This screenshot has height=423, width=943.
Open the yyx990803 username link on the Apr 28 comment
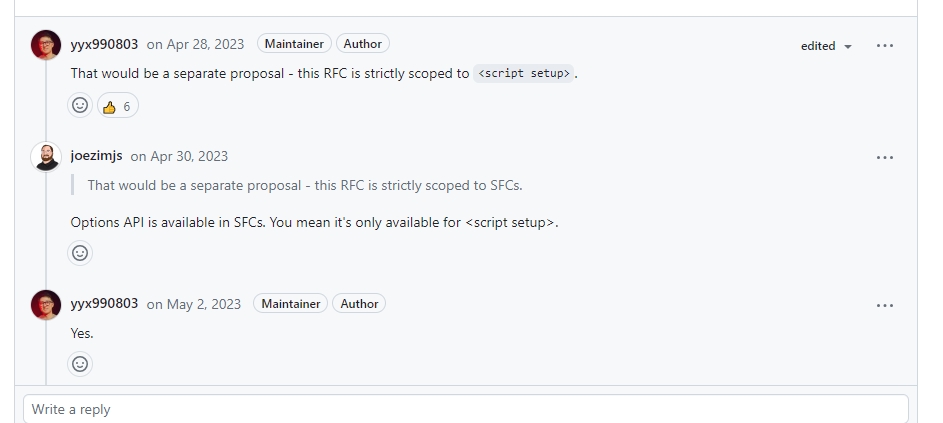click(x=104, y=45)
